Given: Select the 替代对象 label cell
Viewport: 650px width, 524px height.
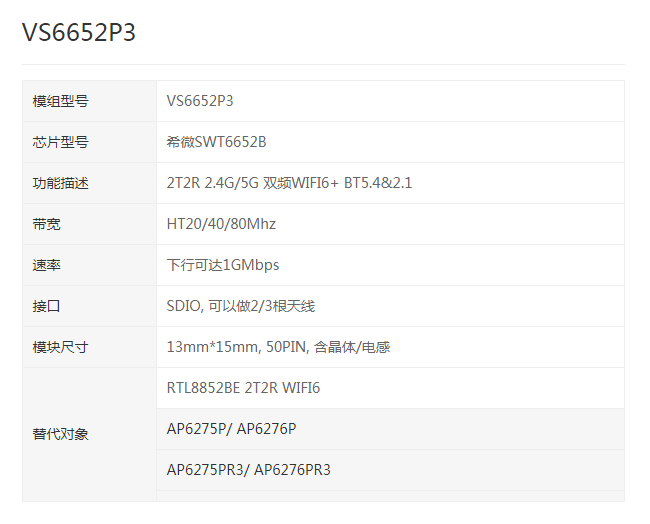Looking at the screenshot, I should pyautogui.click(x=61, y=434).
